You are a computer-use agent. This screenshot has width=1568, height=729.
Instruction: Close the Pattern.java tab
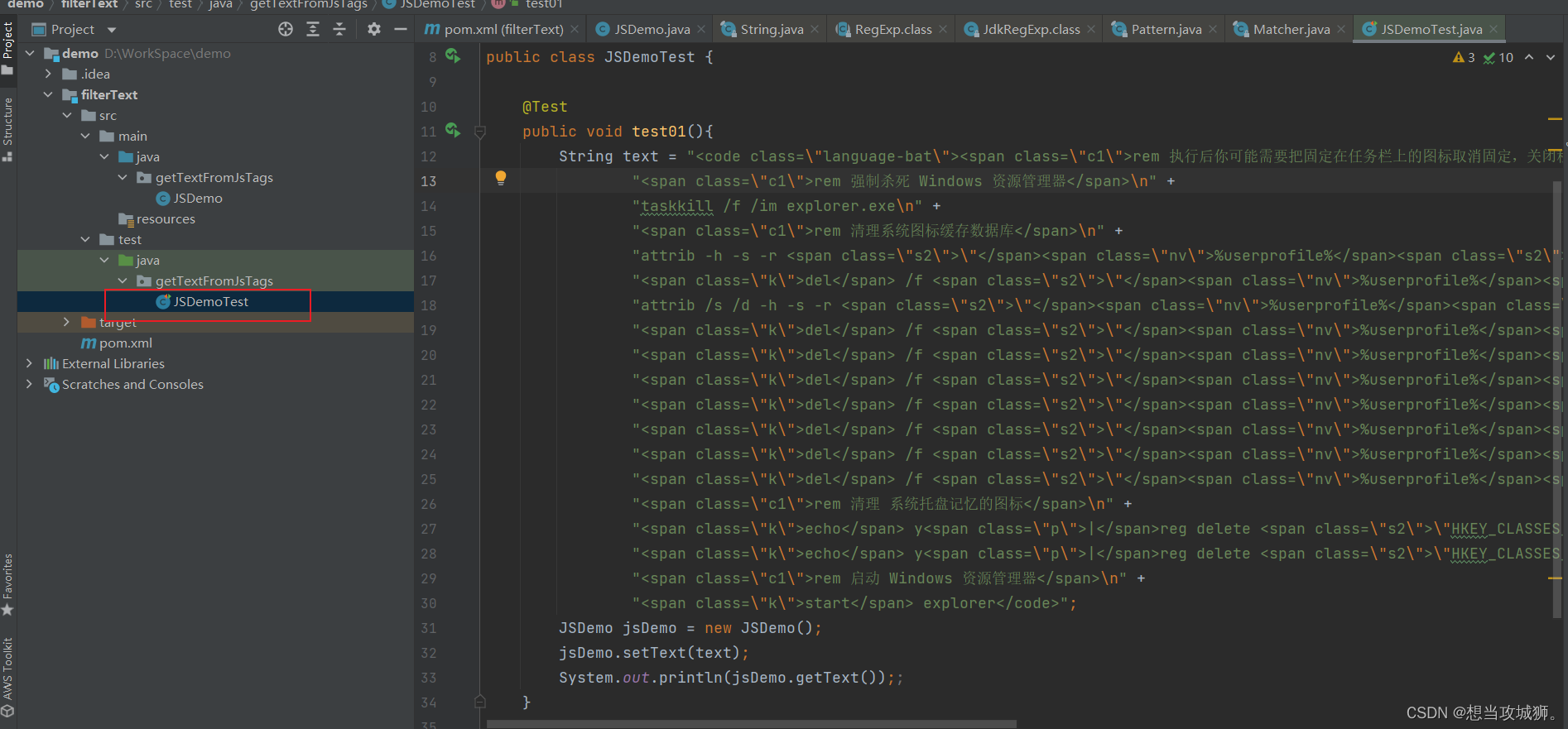[1213, 29]
